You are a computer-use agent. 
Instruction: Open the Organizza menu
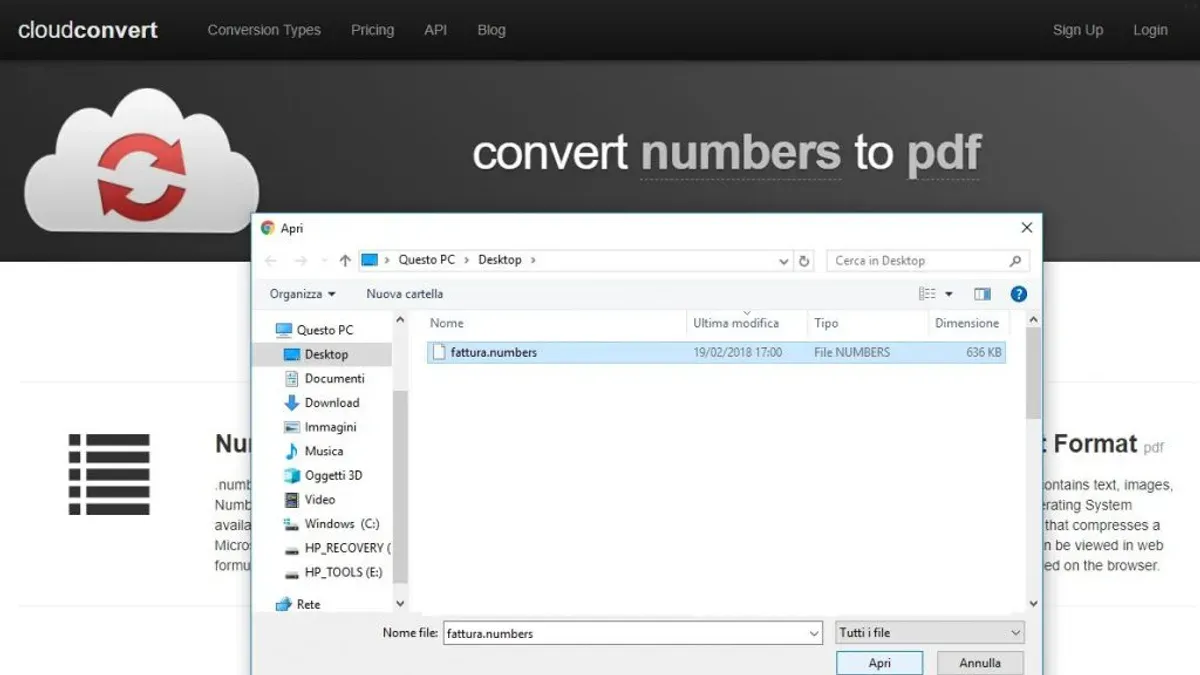(302, 294)
